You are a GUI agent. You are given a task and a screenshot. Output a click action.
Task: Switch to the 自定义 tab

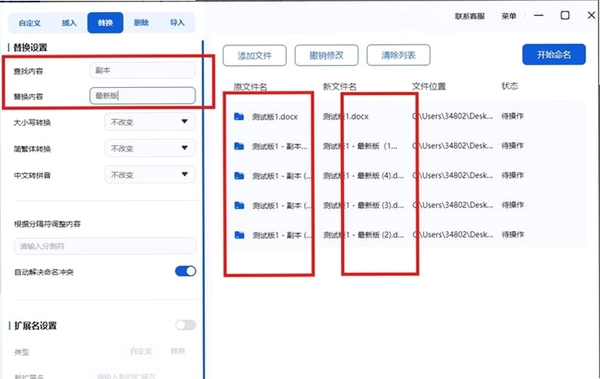coord(29,23)
